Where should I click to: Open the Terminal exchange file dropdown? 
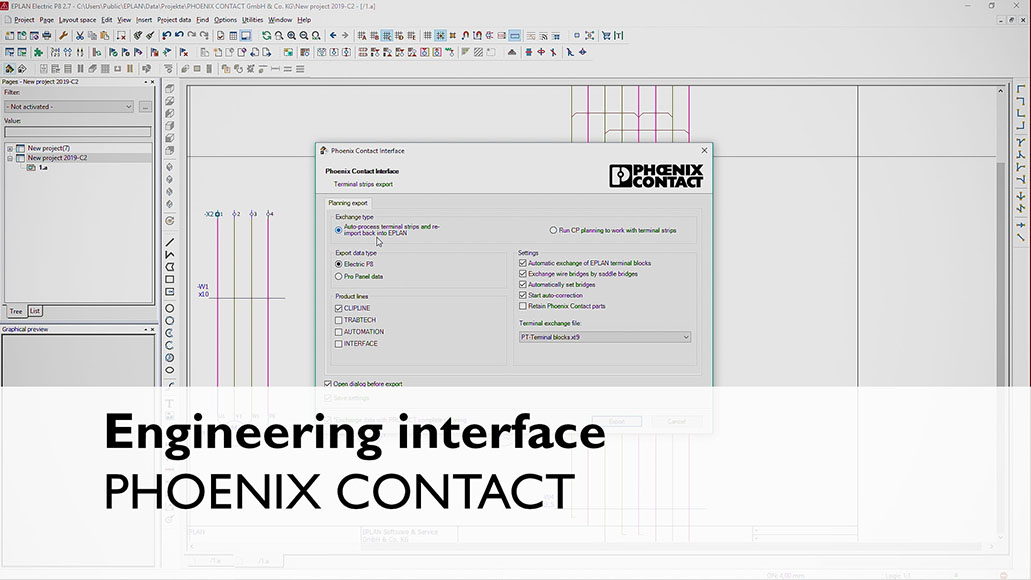(605, 337)
